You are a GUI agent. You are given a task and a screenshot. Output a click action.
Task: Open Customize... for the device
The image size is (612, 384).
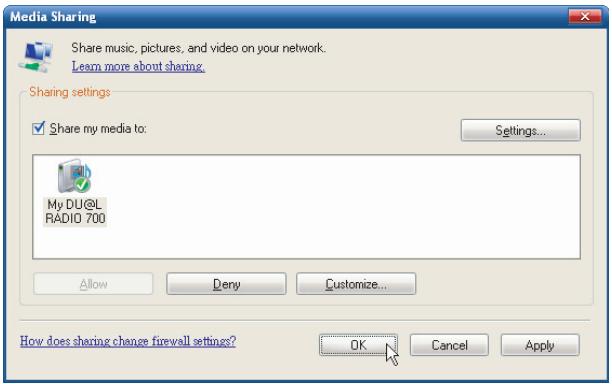click(356, 284)
